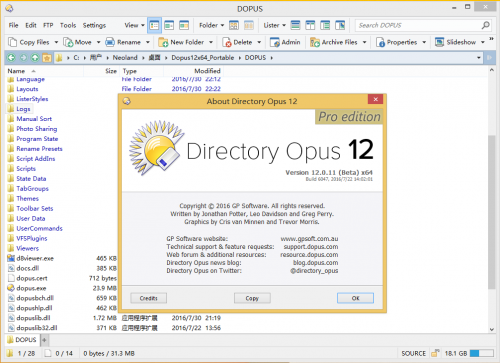Click the search magnifier icon

(486, 25)
